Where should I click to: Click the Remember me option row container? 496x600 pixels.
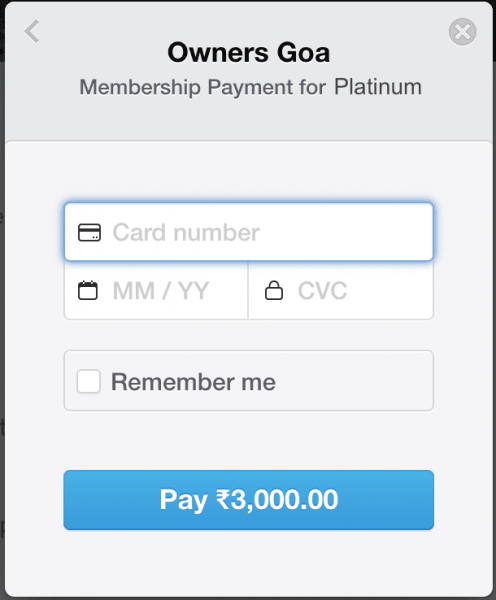(249, 381)
